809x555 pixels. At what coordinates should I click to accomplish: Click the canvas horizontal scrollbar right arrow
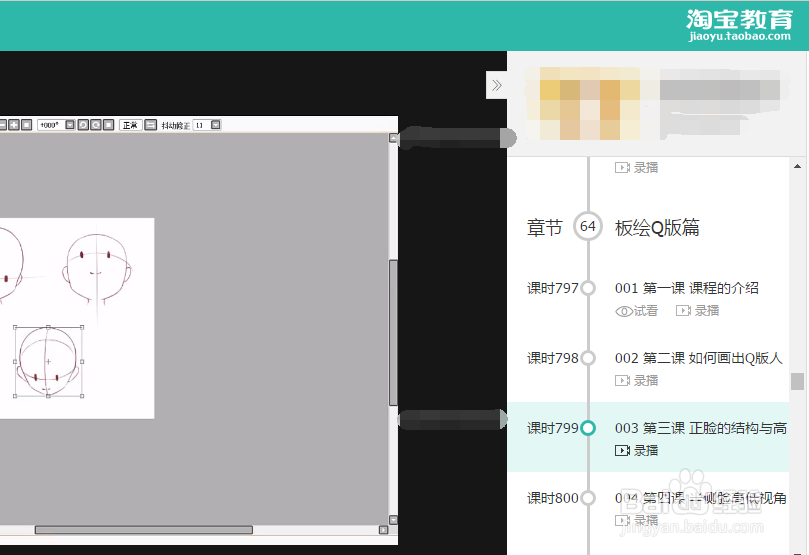point(383,530)
